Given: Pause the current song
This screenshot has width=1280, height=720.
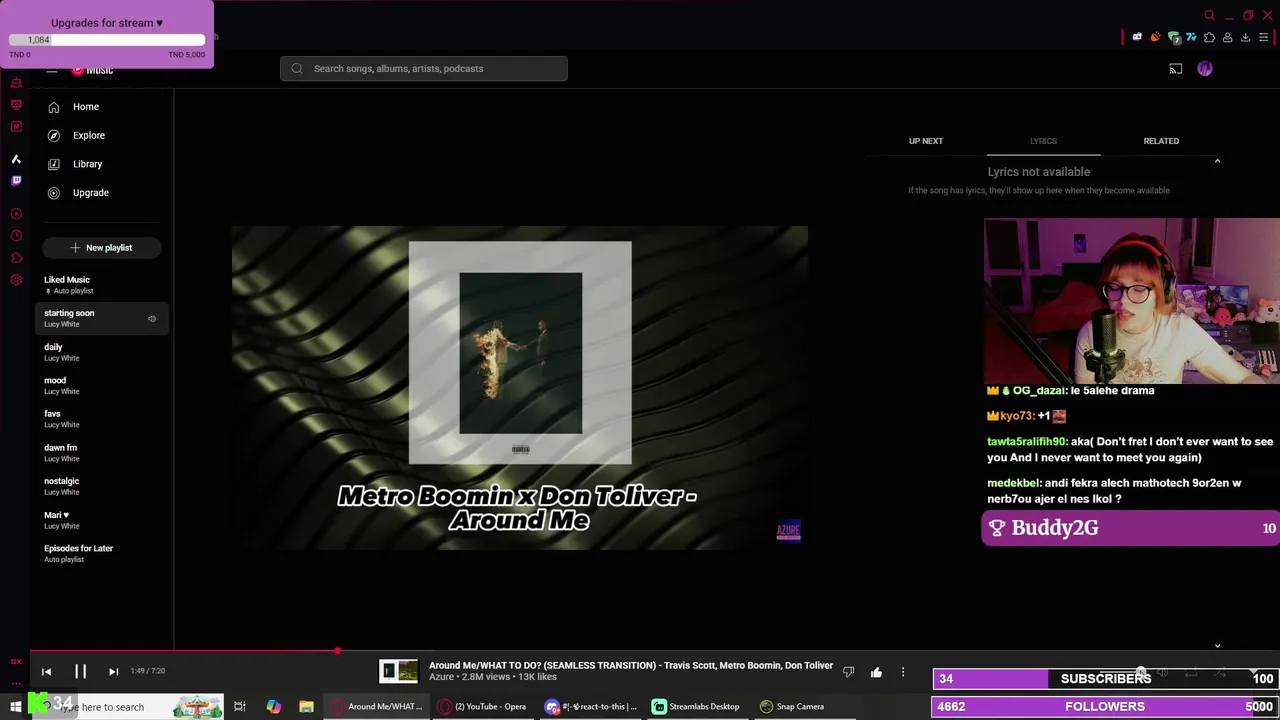Looking at the screenshot, I should coord(80,672).
